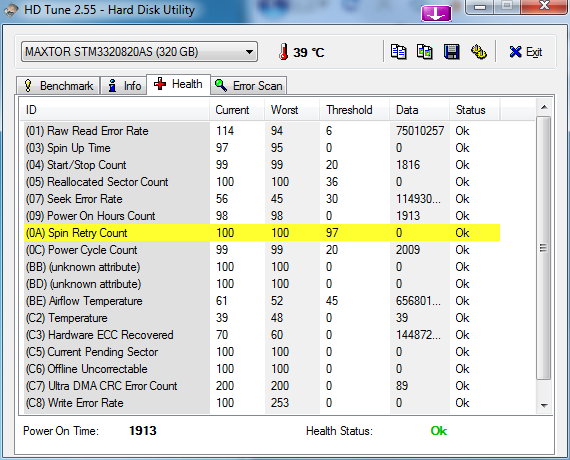
Task: Select the (04) Start/Stop Count row
Action: pyautogui.click(x=262, y=165)
